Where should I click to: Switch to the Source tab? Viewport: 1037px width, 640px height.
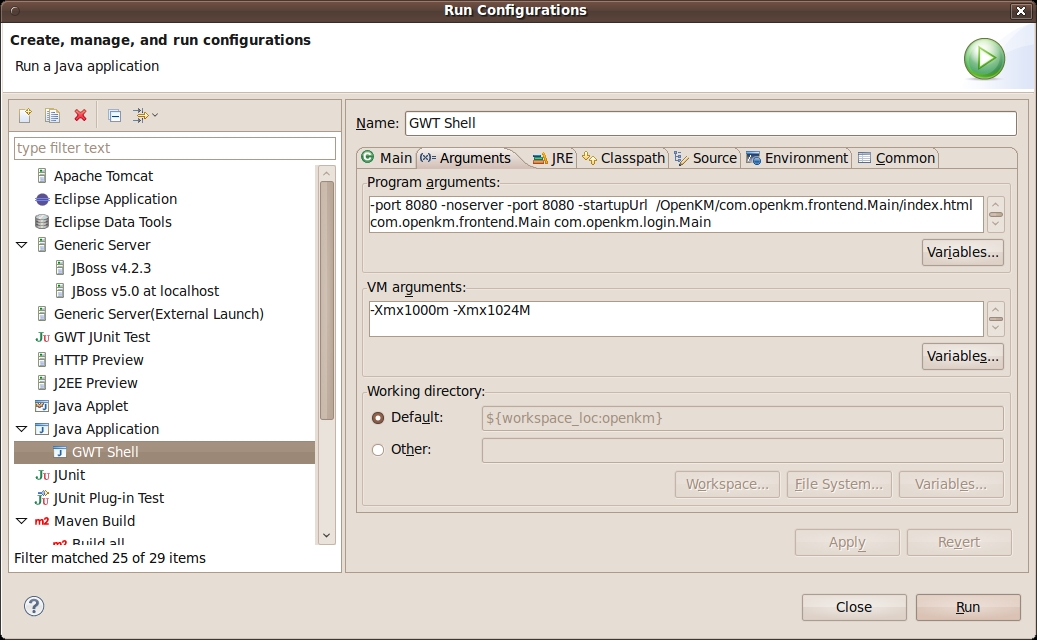705,158
